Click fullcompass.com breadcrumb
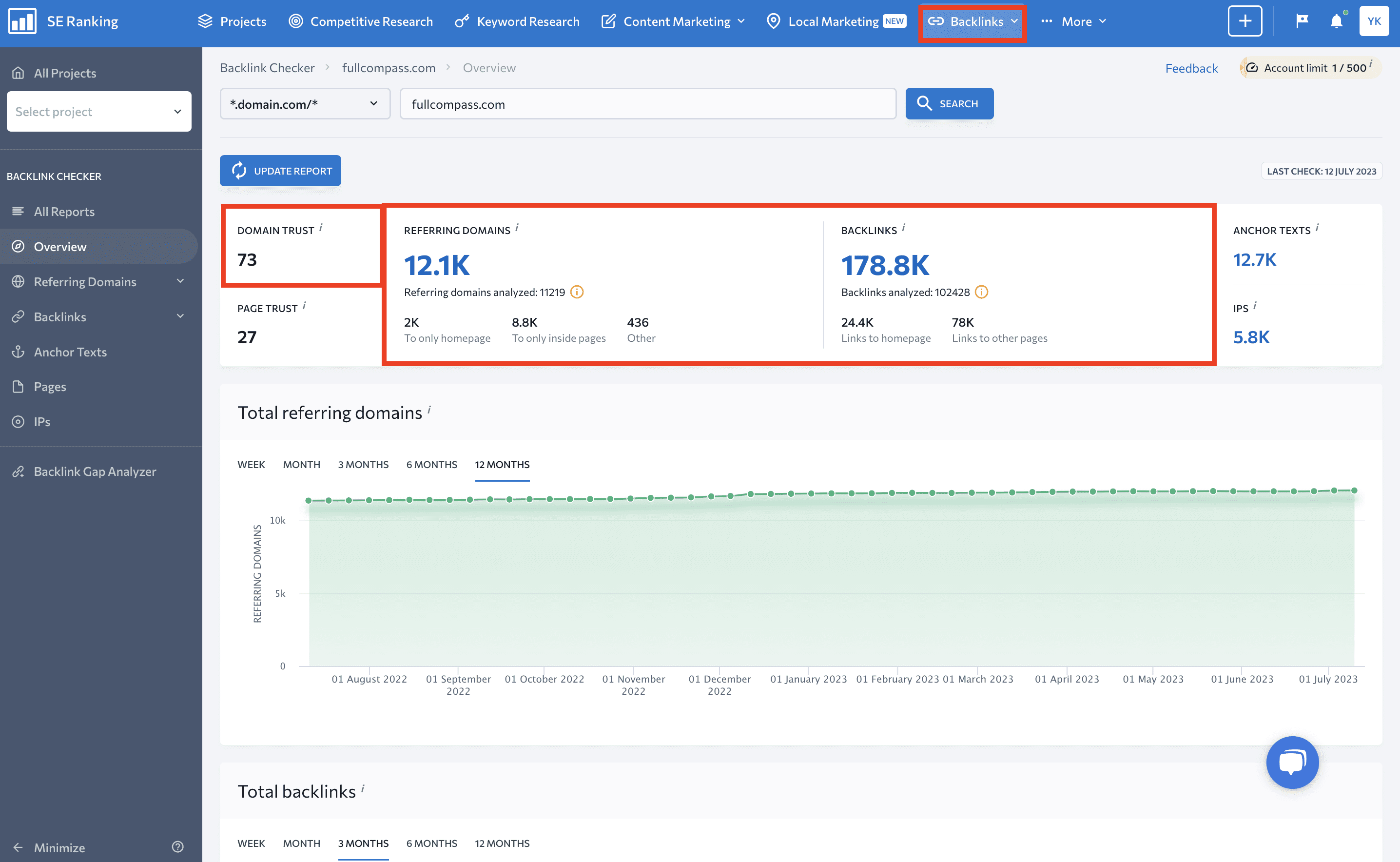Image resolution: width=1400 pixels, height=862 pixels. pyautogui.click(x=389, y=68)
